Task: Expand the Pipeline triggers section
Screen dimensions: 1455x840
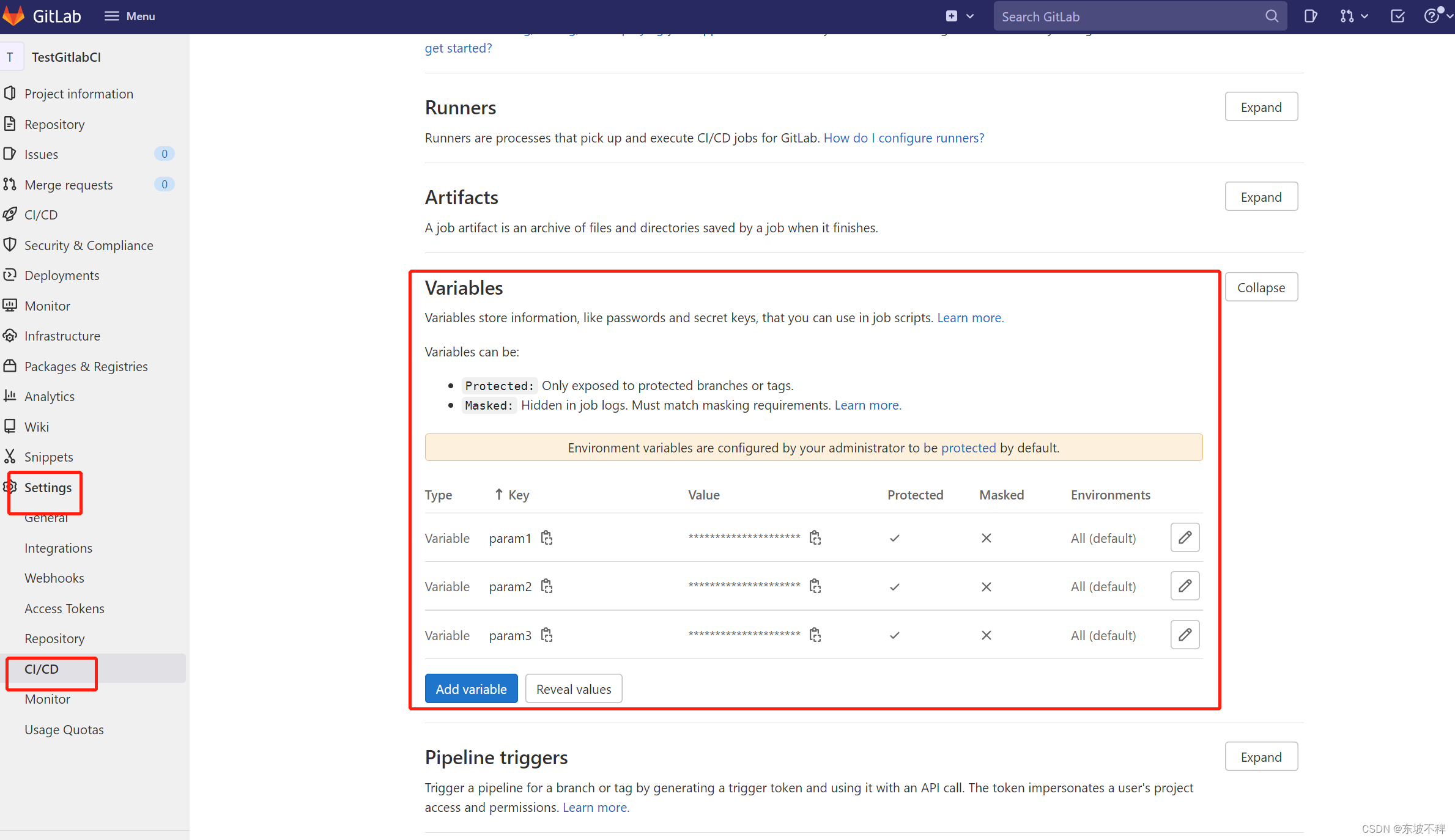Action: tap(1261, 756)
